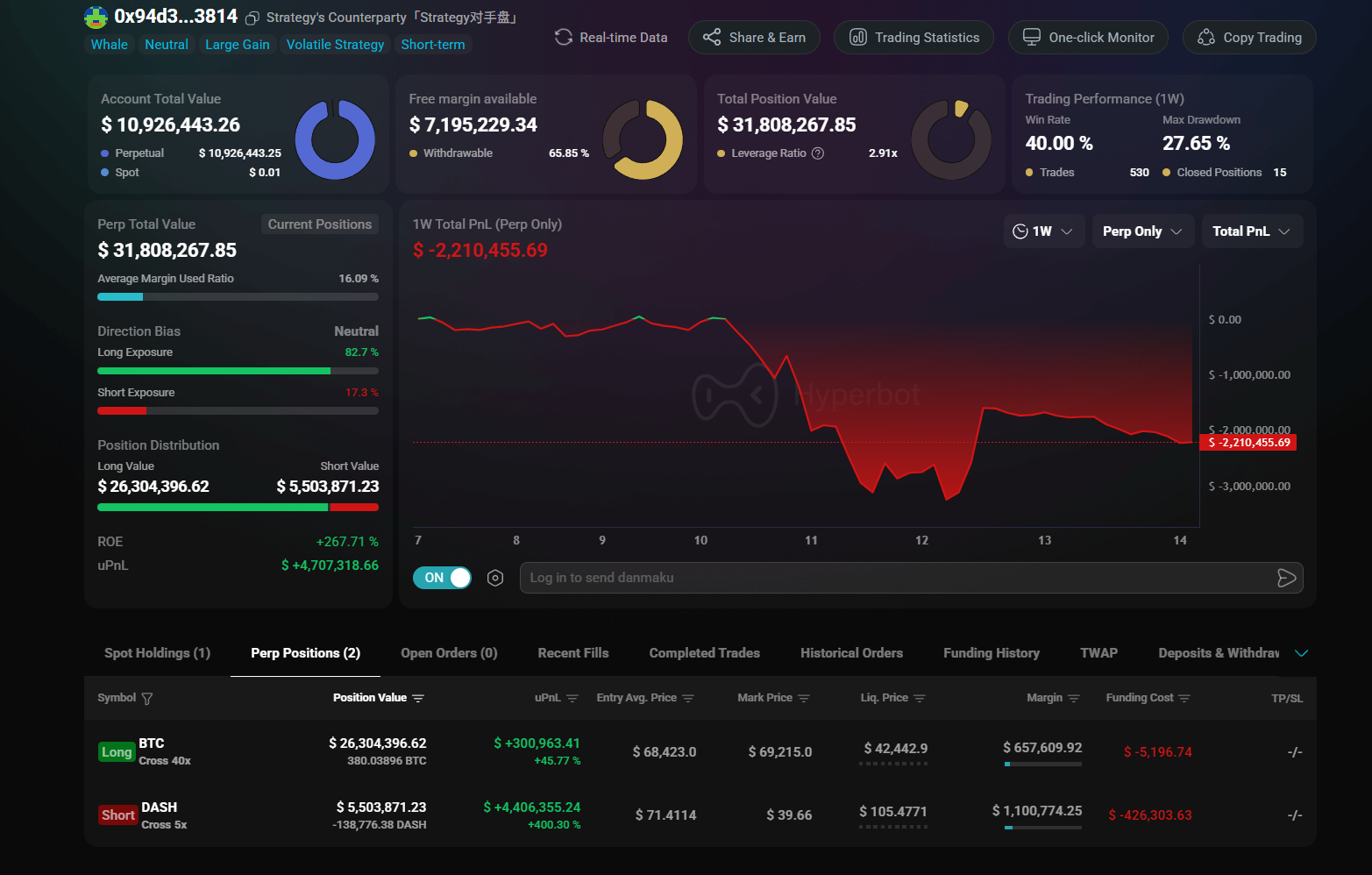Click the Real-time Data refresh icon
The height and width of the screenshot is (875, 1372).
[x=564, y=38]
